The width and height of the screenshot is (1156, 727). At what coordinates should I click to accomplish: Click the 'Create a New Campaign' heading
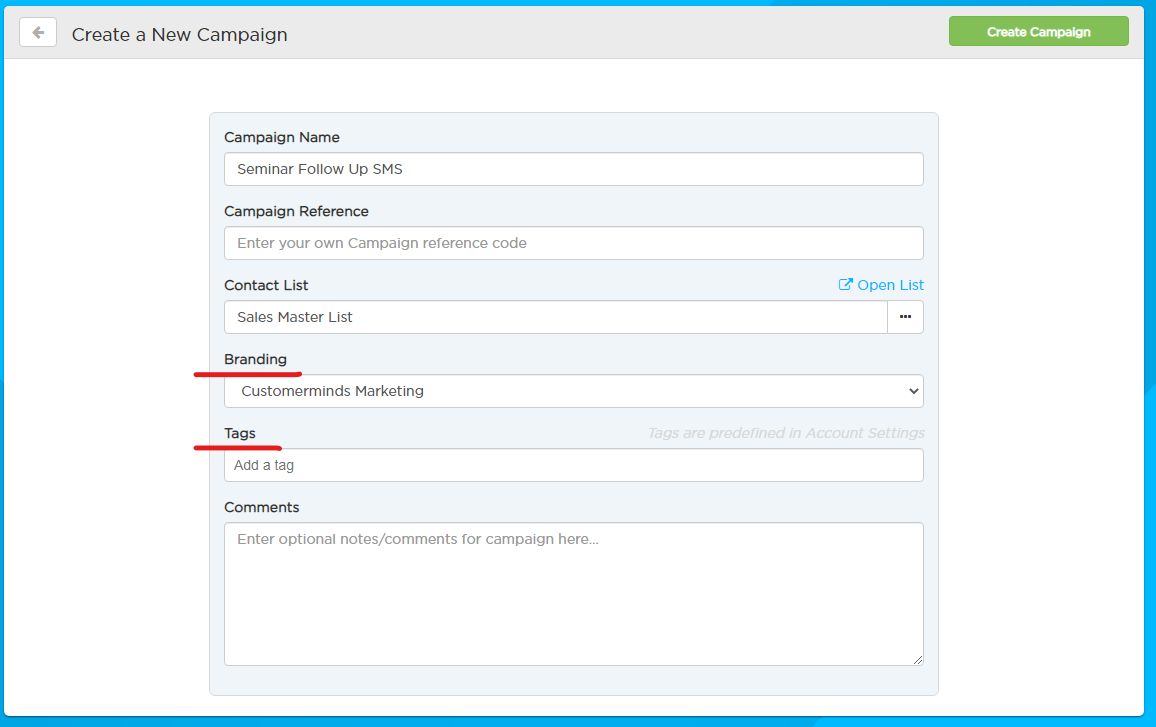click(x=179, y=35)
